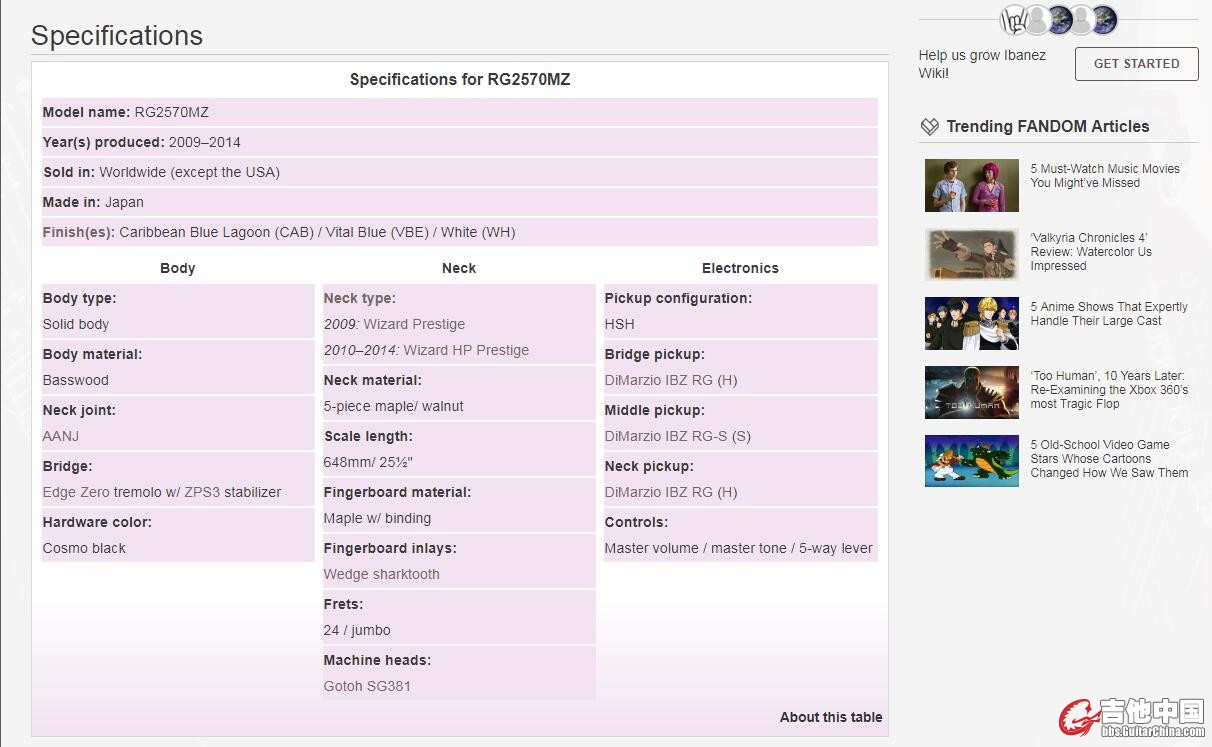Open the Edge Zero bridge link
This screenshot has width=1212, height=747.
(x=76, y=492)
